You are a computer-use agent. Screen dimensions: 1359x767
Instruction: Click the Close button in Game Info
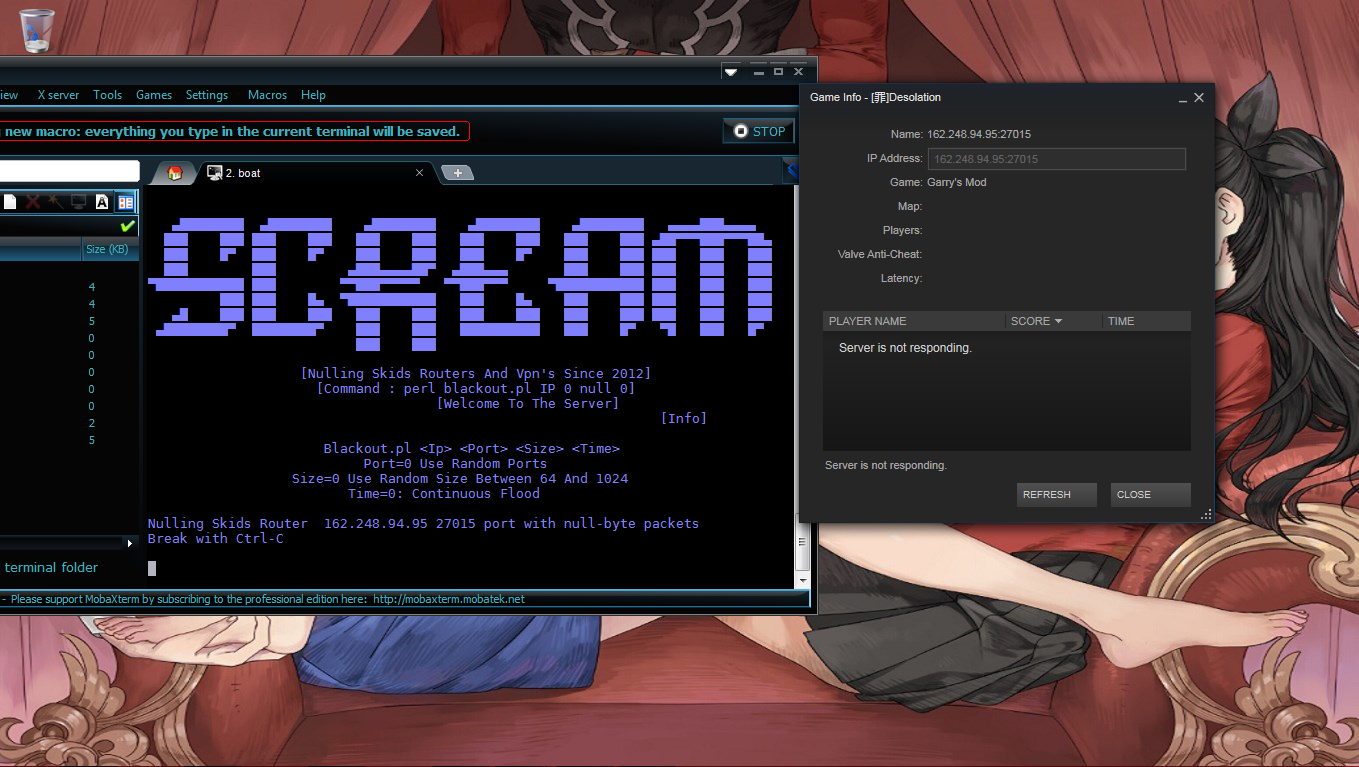(1151, 495)
